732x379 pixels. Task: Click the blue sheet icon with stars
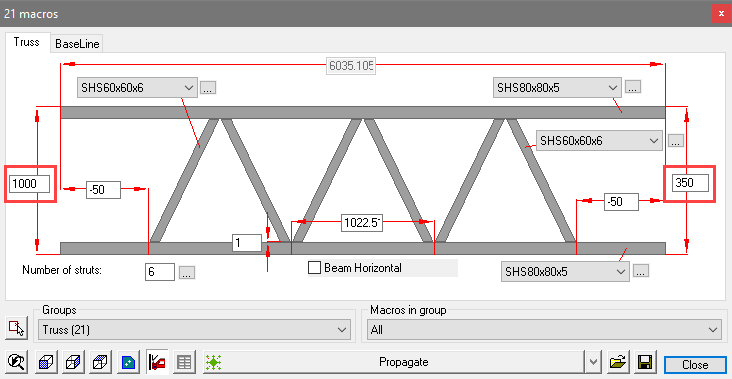coord(128,362)
